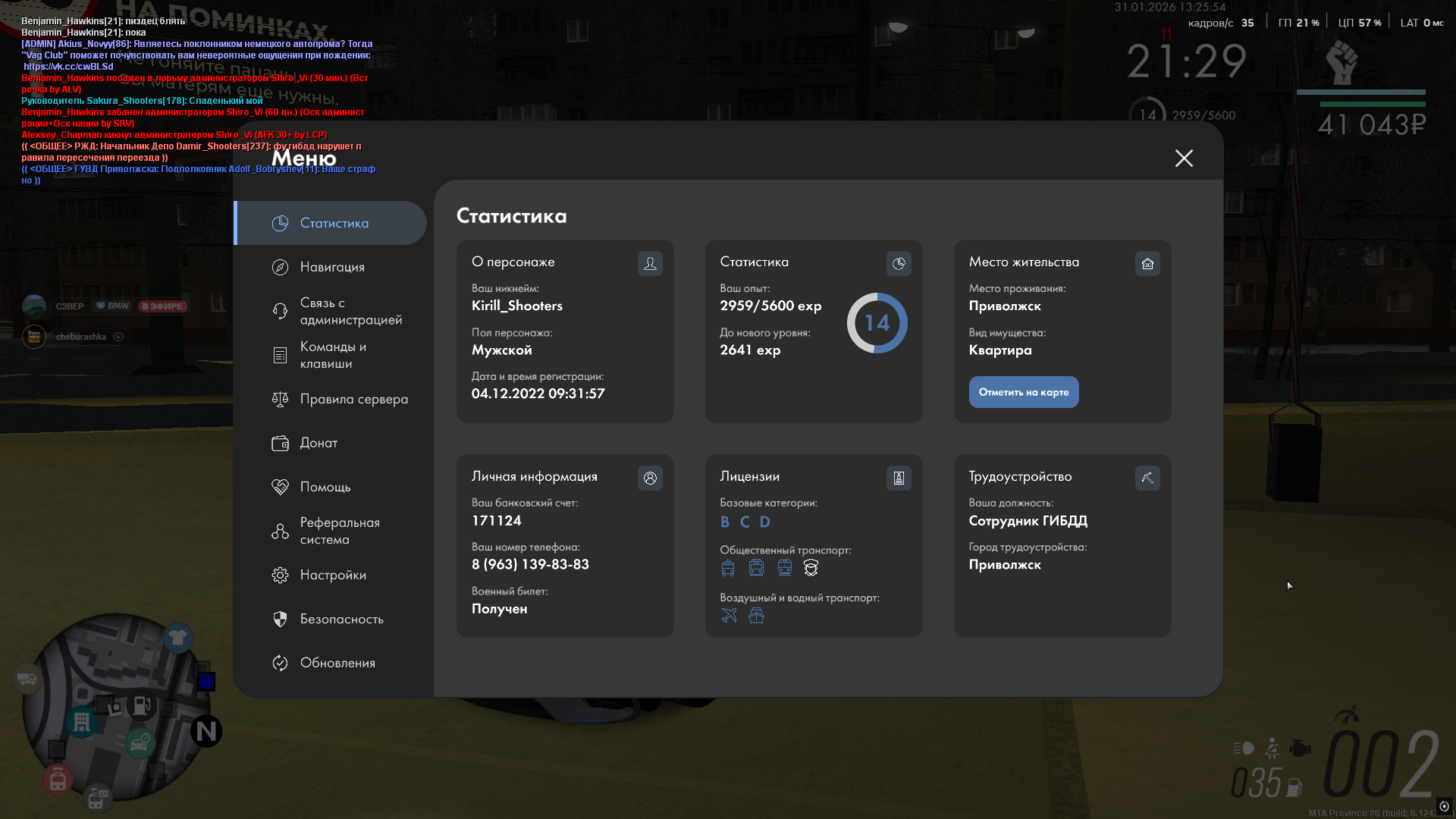Viewport: 1456px width, 819px height.
Task: Open Правила сервера scales section
Action: (353, 399)
